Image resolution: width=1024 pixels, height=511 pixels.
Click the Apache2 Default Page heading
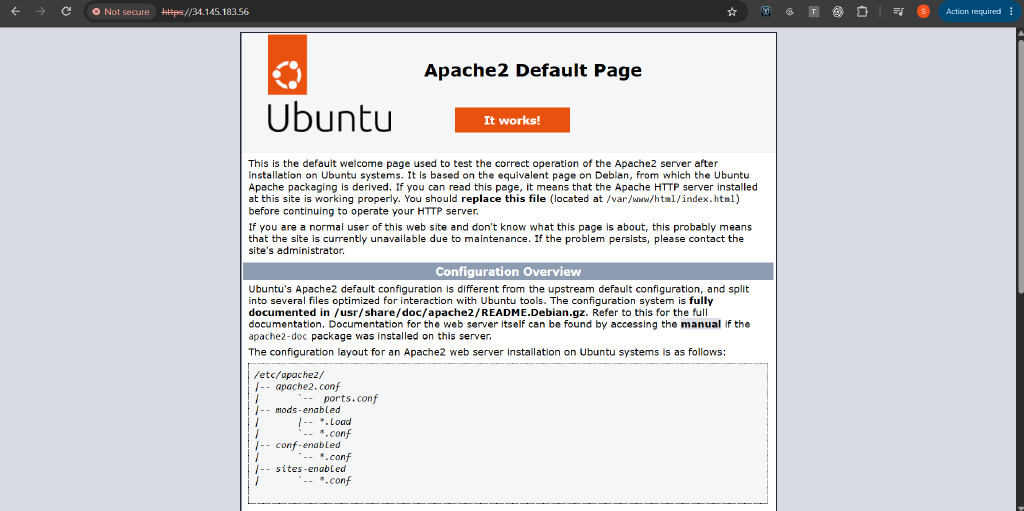(x=533, y=71)
